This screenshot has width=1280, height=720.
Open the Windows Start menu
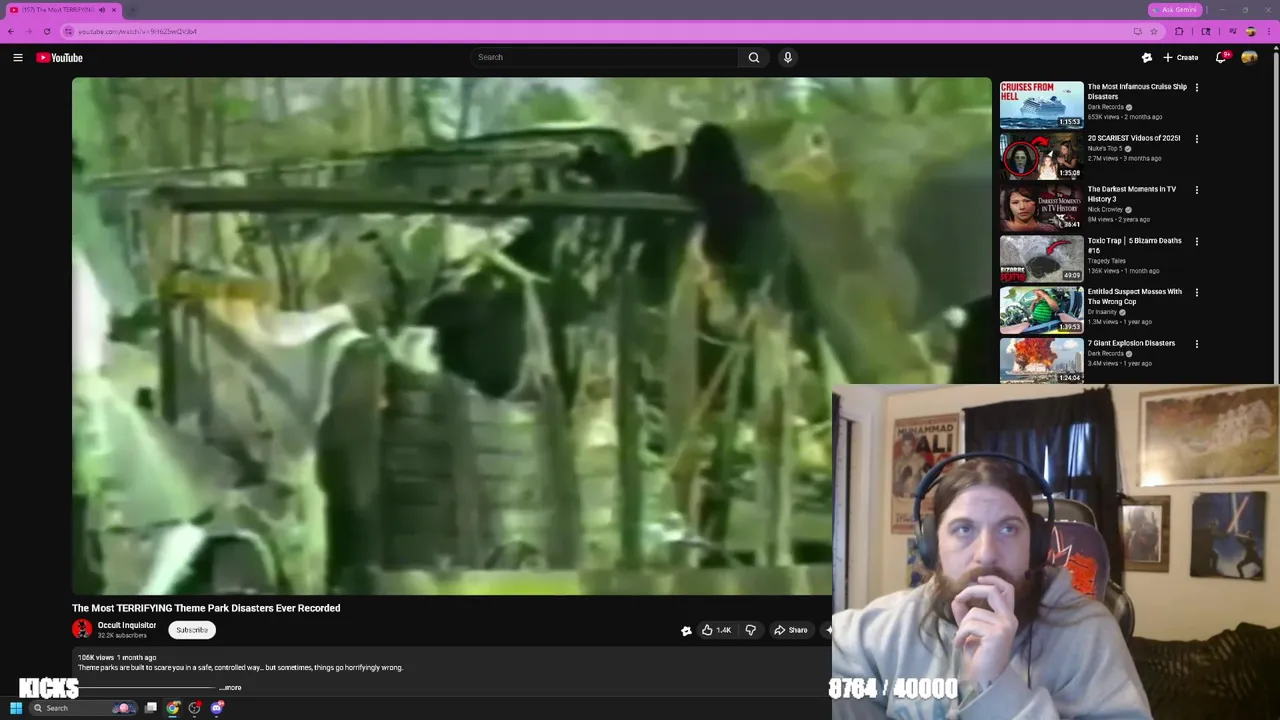[16, 708]
